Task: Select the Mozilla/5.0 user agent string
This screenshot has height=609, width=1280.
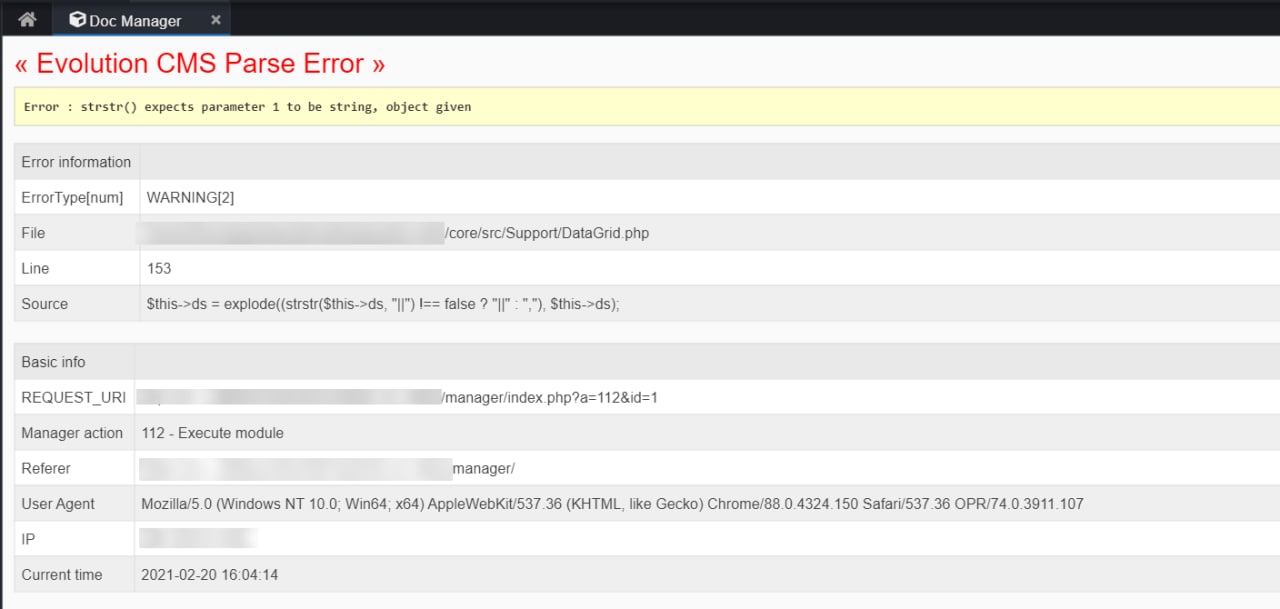Action: (613, 504)
